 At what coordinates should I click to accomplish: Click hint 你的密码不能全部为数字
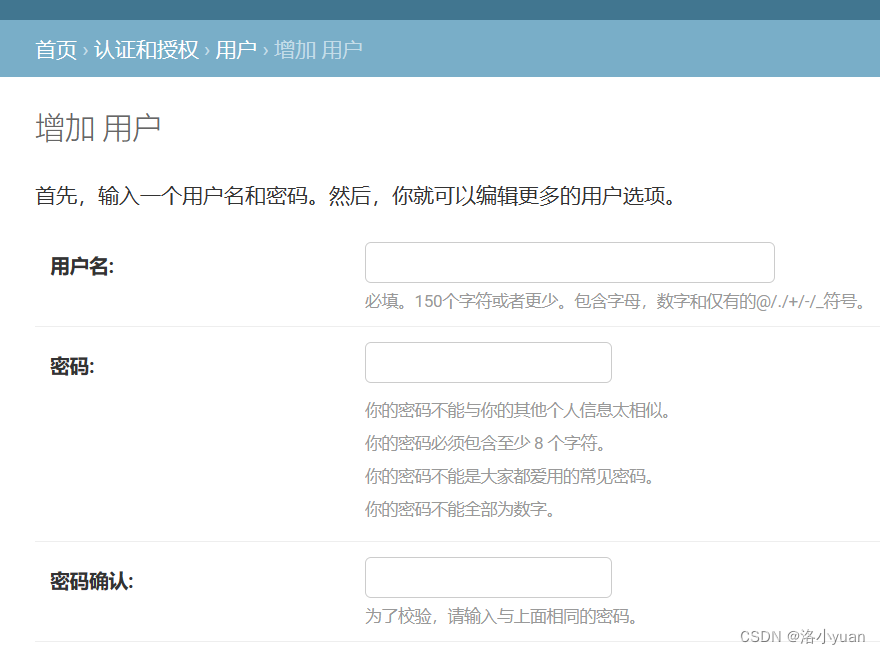[460, 509]
